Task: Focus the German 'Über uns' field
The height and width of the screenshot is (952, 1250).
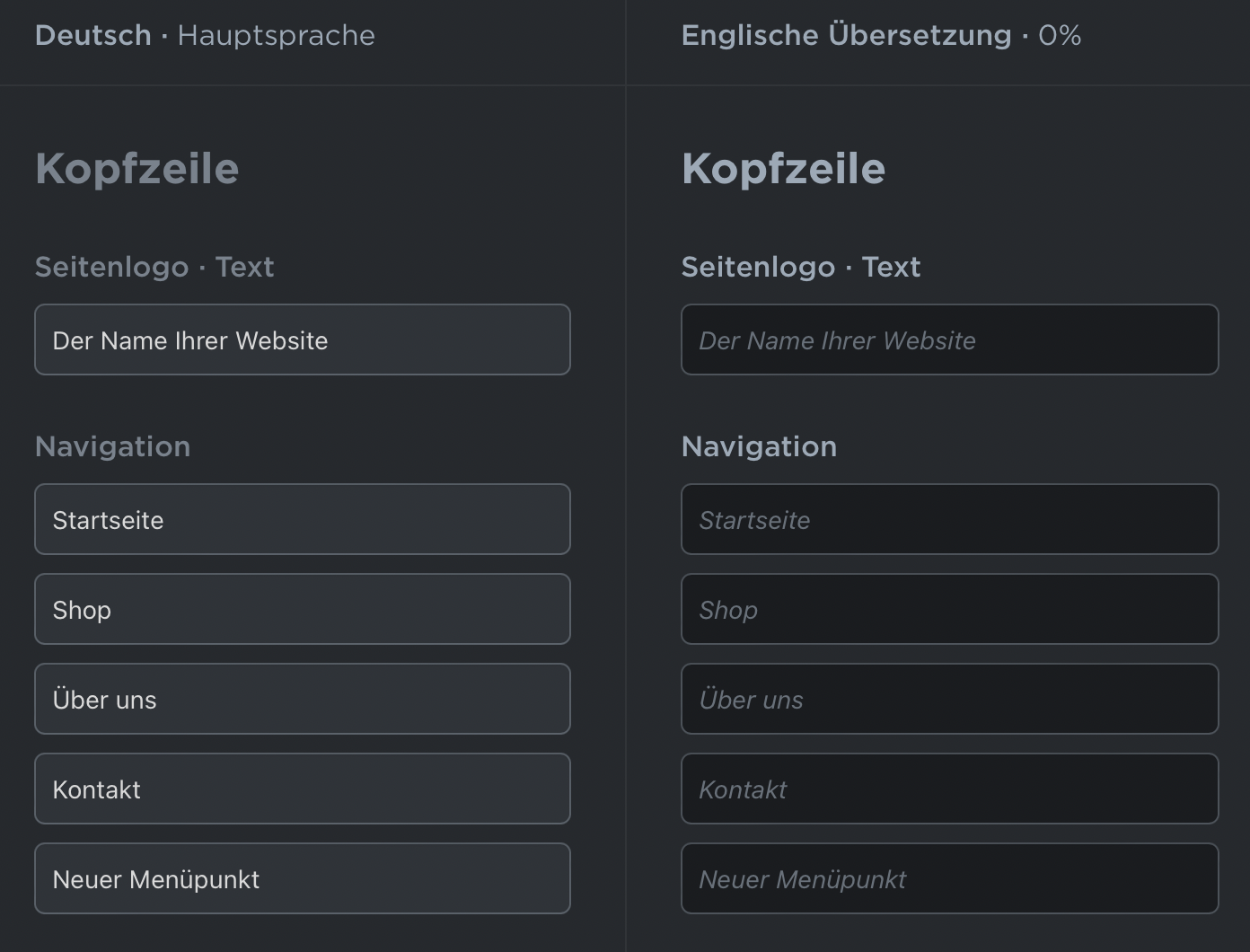Action: [303, 699]
